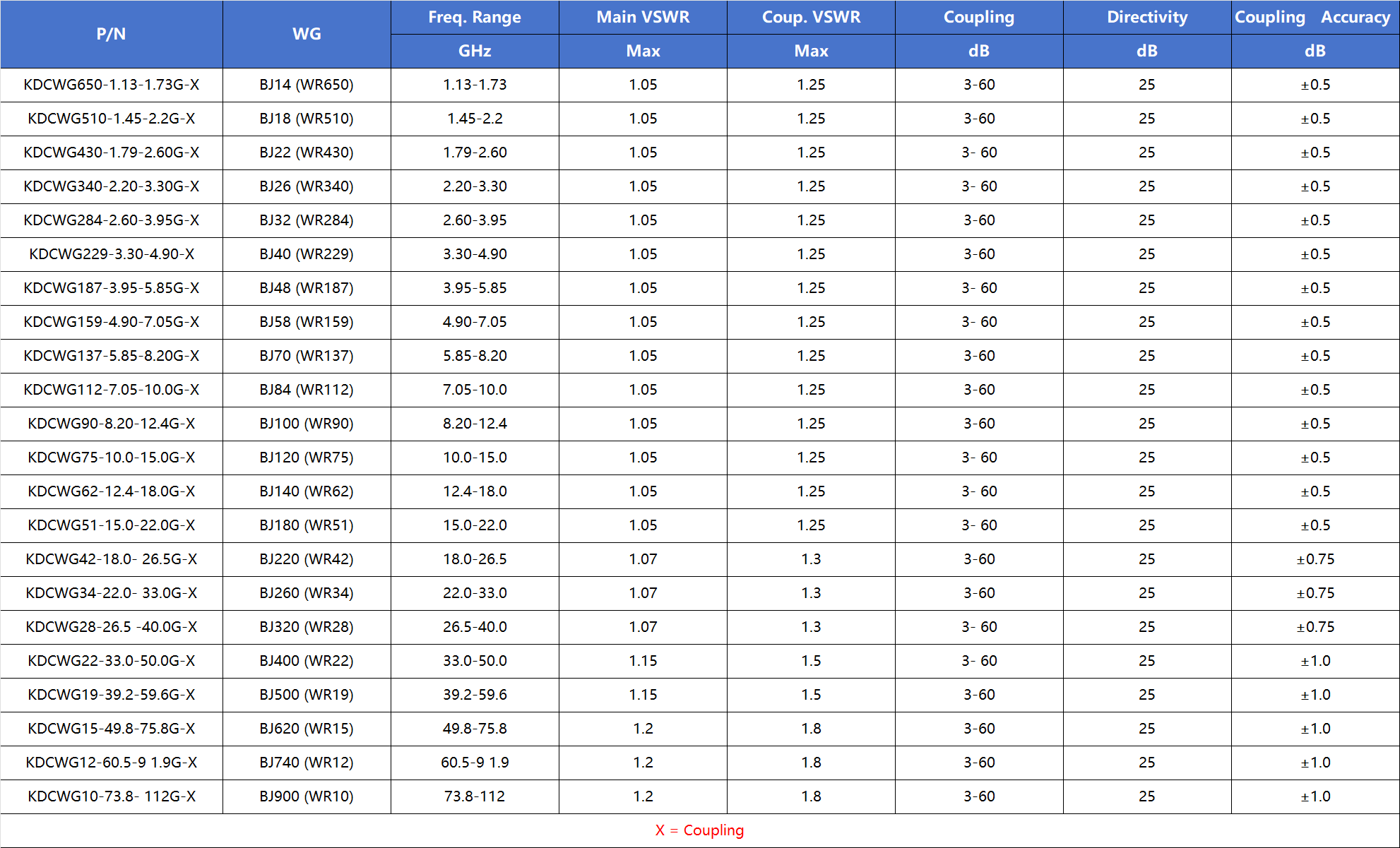1400x848 pixels.
Task: Select part number KDCWG12-60.5-9 1.9G-X
Action: click(x=112, y=763)
